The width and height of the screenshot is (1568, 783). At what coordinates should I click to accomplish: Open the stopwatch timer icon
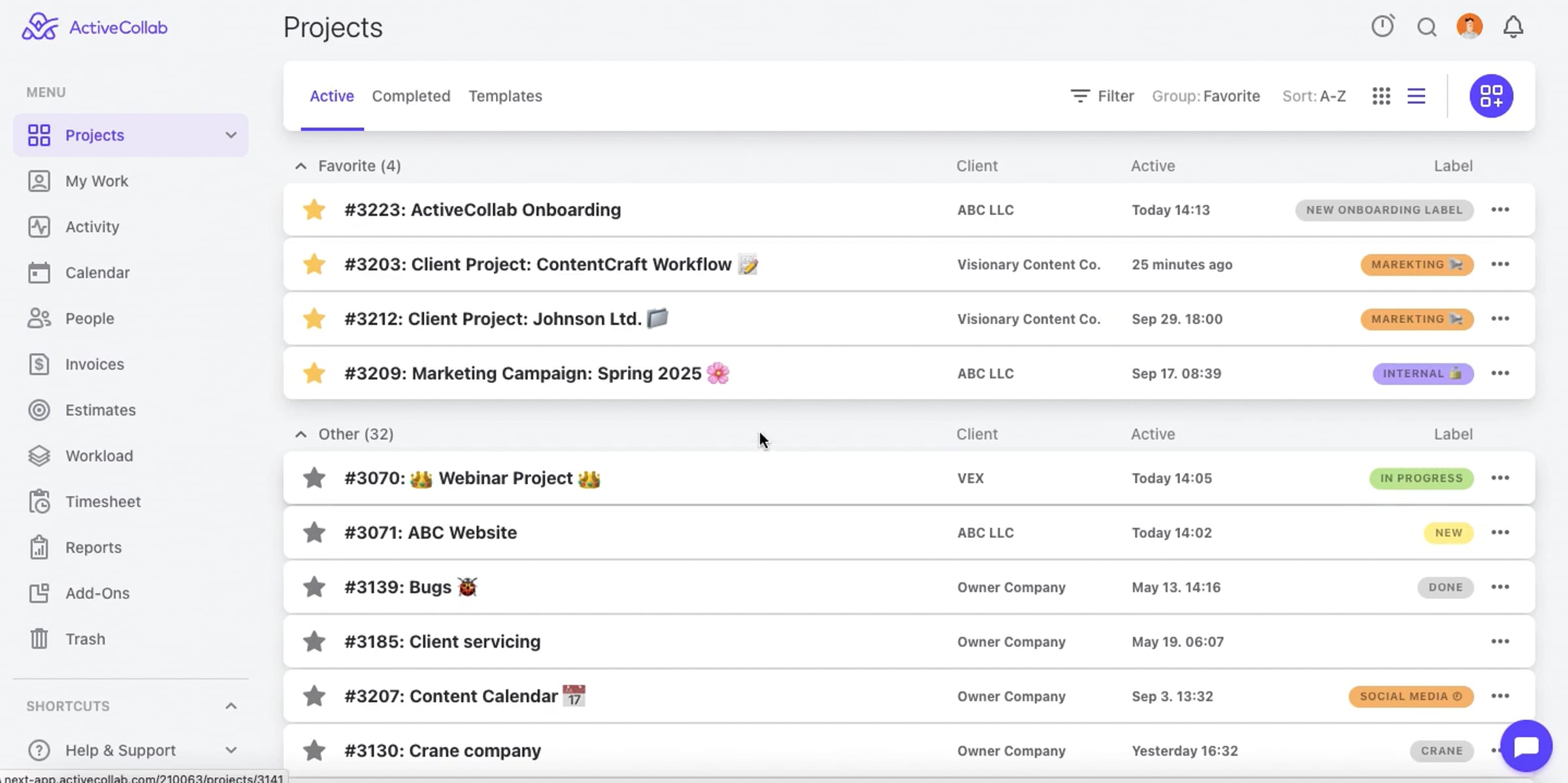[1382, 26]
